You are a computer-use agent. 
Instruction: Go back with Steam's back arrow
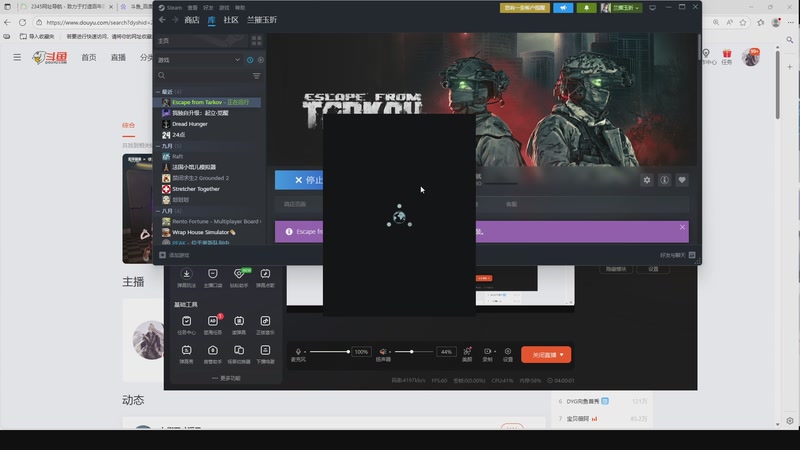pos(162,20)
